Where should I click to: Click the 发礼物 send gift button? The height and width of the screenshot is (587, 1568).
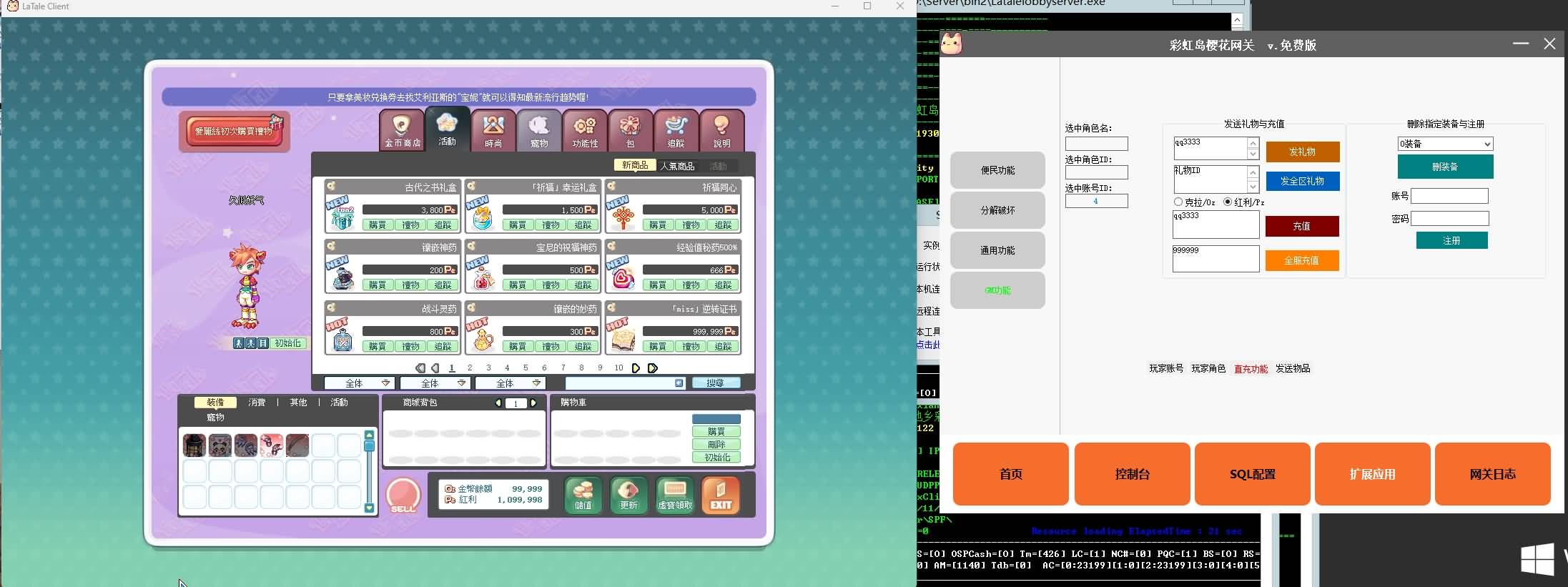click(x=1302, y=152)
